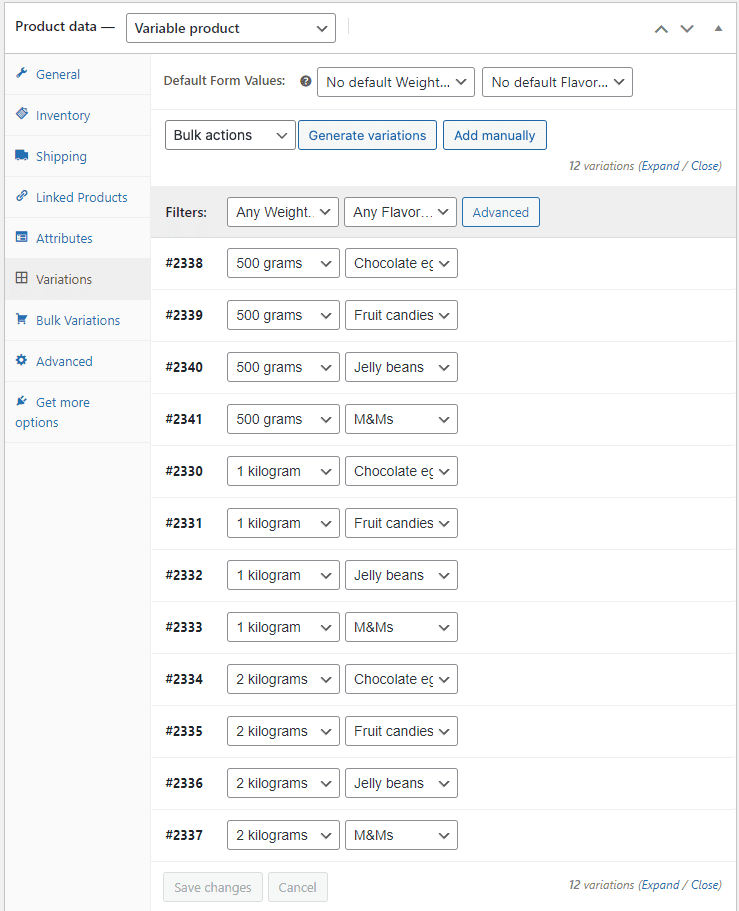The width and height of the screenshot is (739, 911).
Task: Click the Add manually button
Action: point(495,136)
